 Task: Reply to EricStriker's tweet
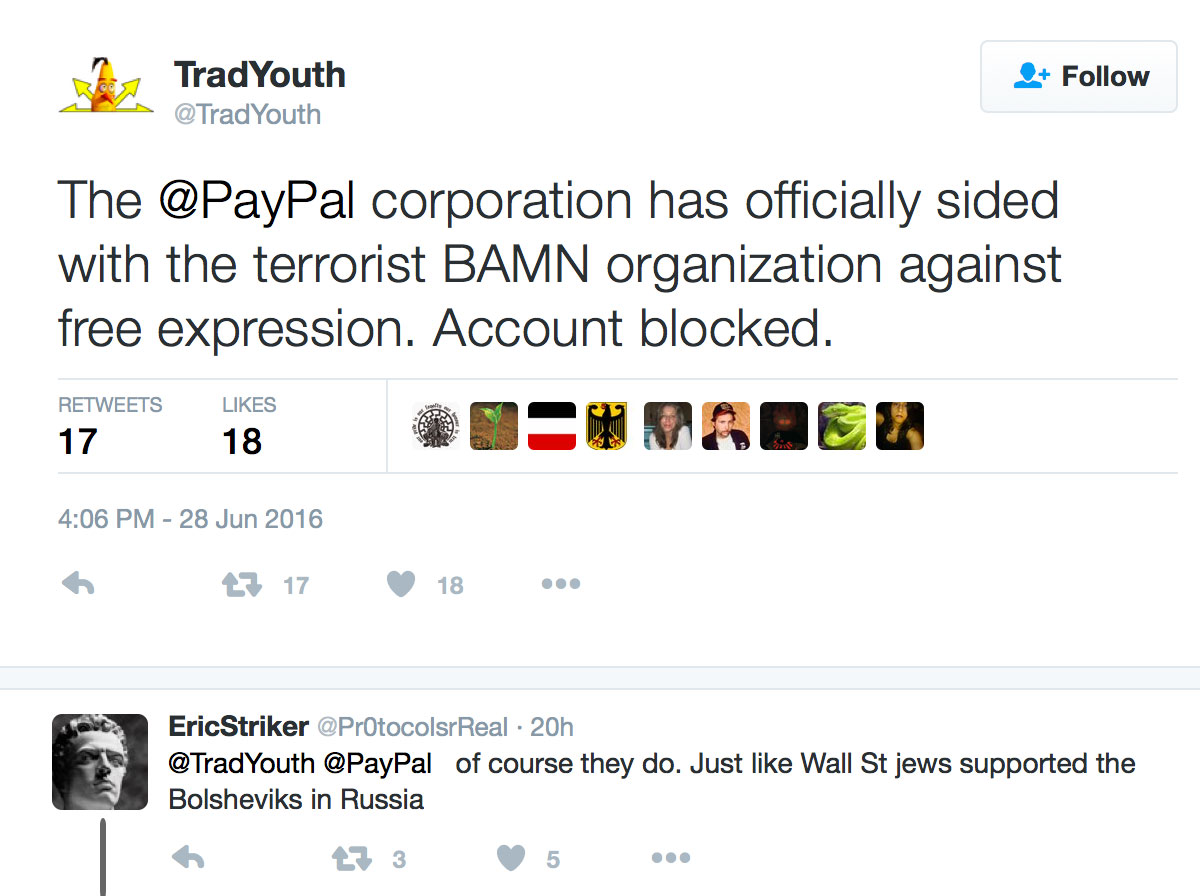(188, 858)
